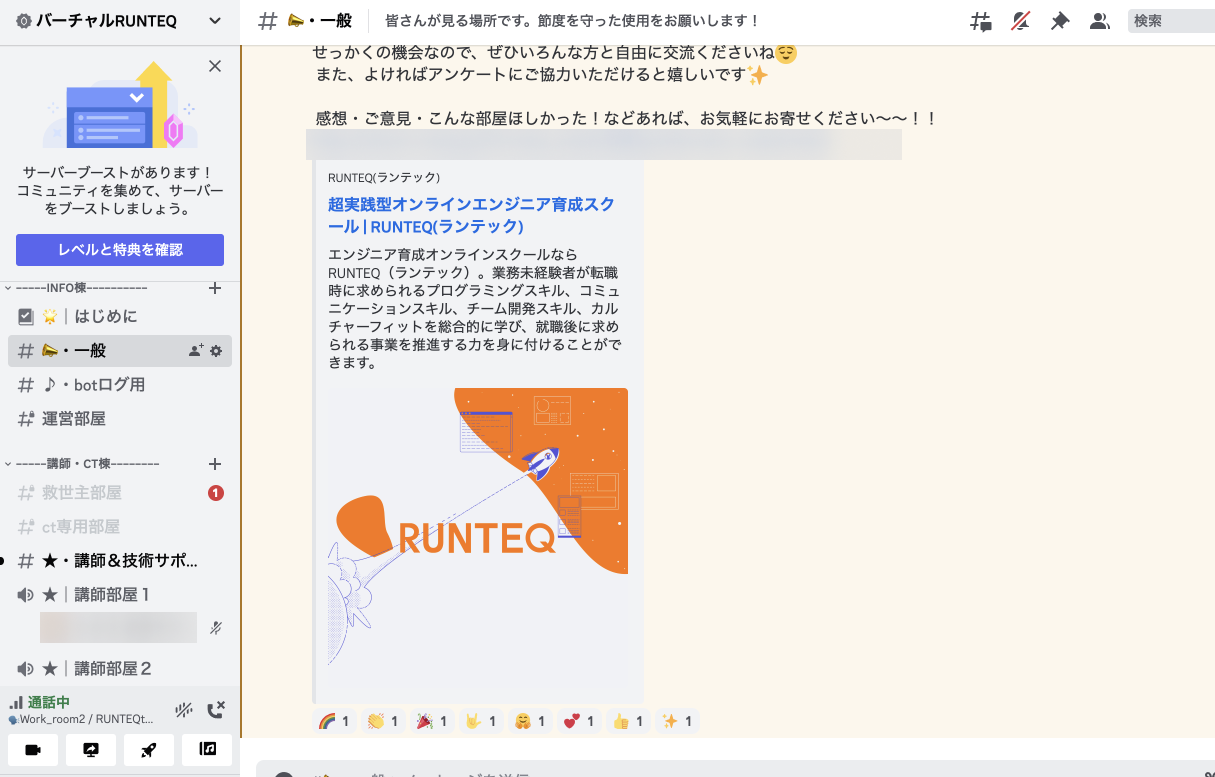Open 一般 channel settings gear
Viewport: 1215px width, 777px height.
(x=216, y=351)
